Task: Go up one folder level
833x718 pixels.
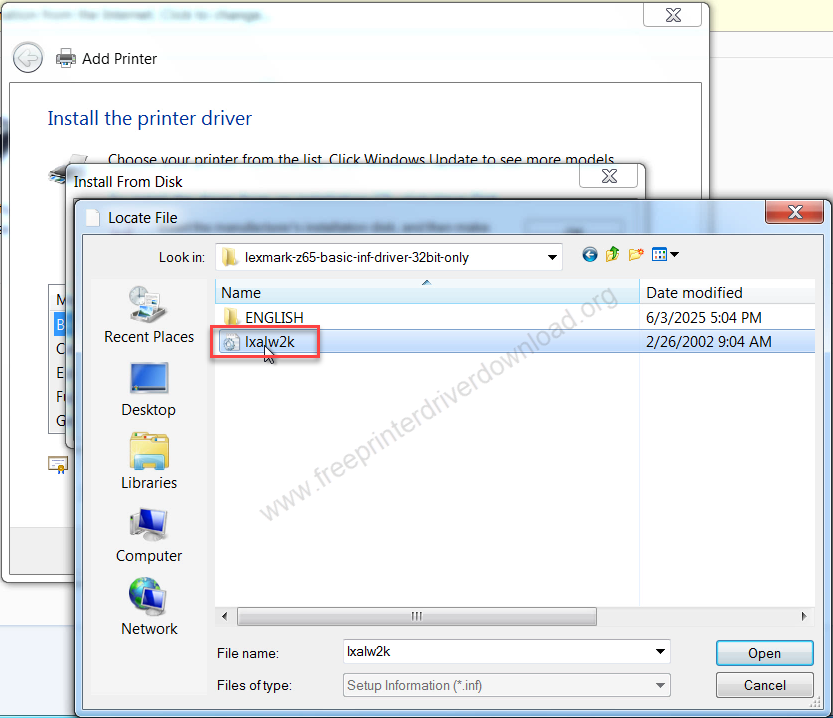Action: [613, 255]
